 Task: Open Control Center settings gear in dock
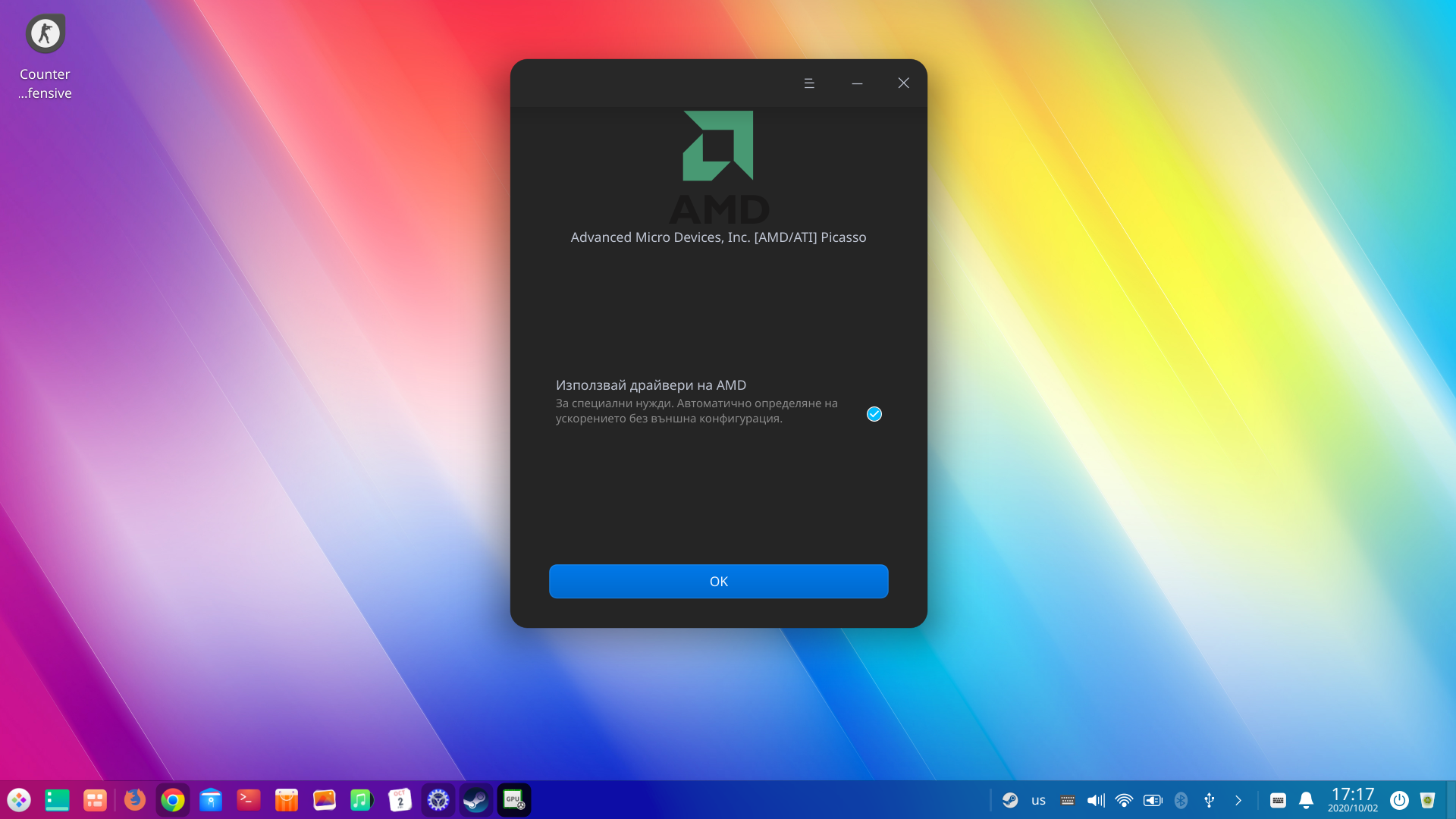[x=438, y=800]
